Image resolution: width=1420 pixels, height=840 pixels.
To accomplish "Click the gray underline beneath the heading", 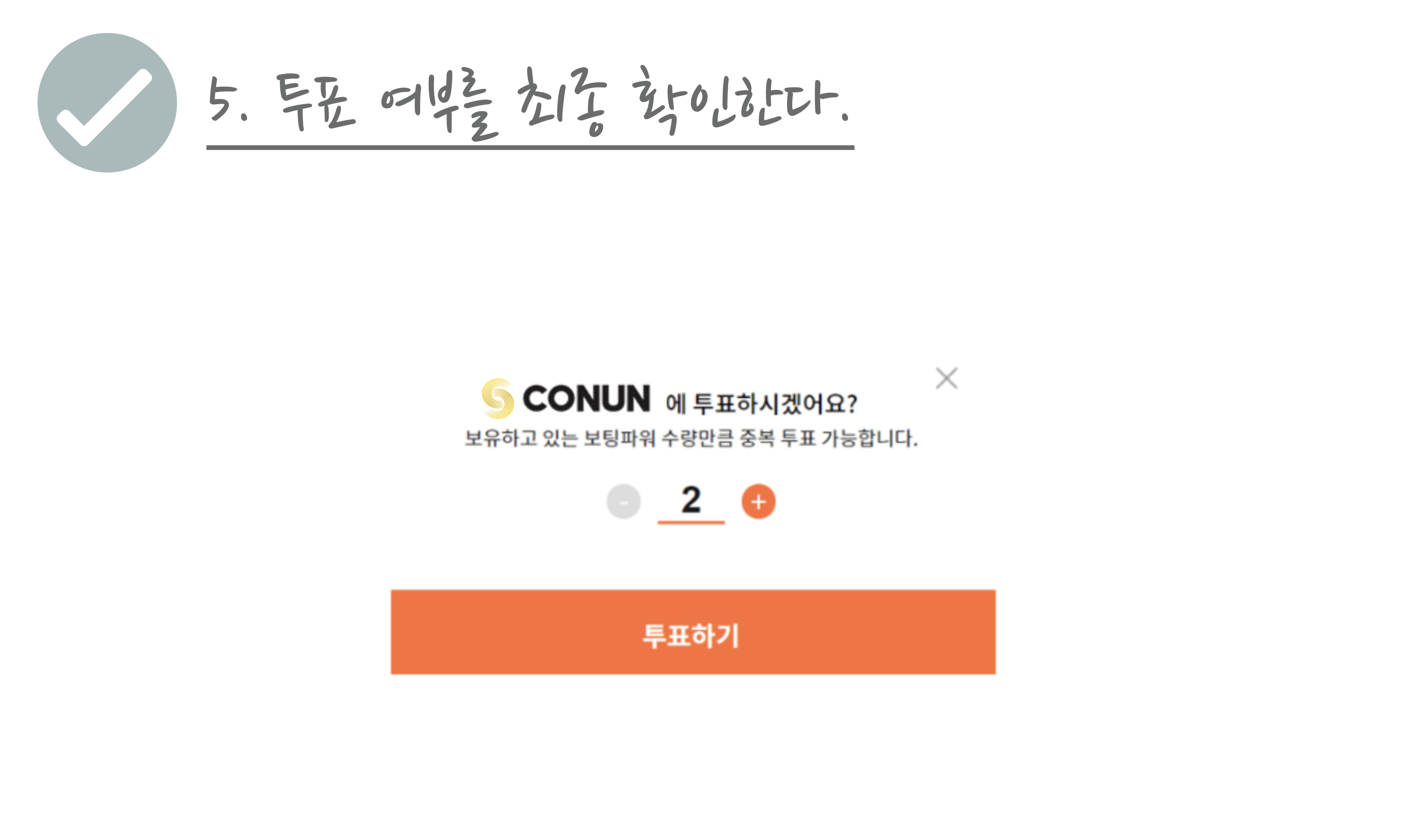I will point(530,148).
